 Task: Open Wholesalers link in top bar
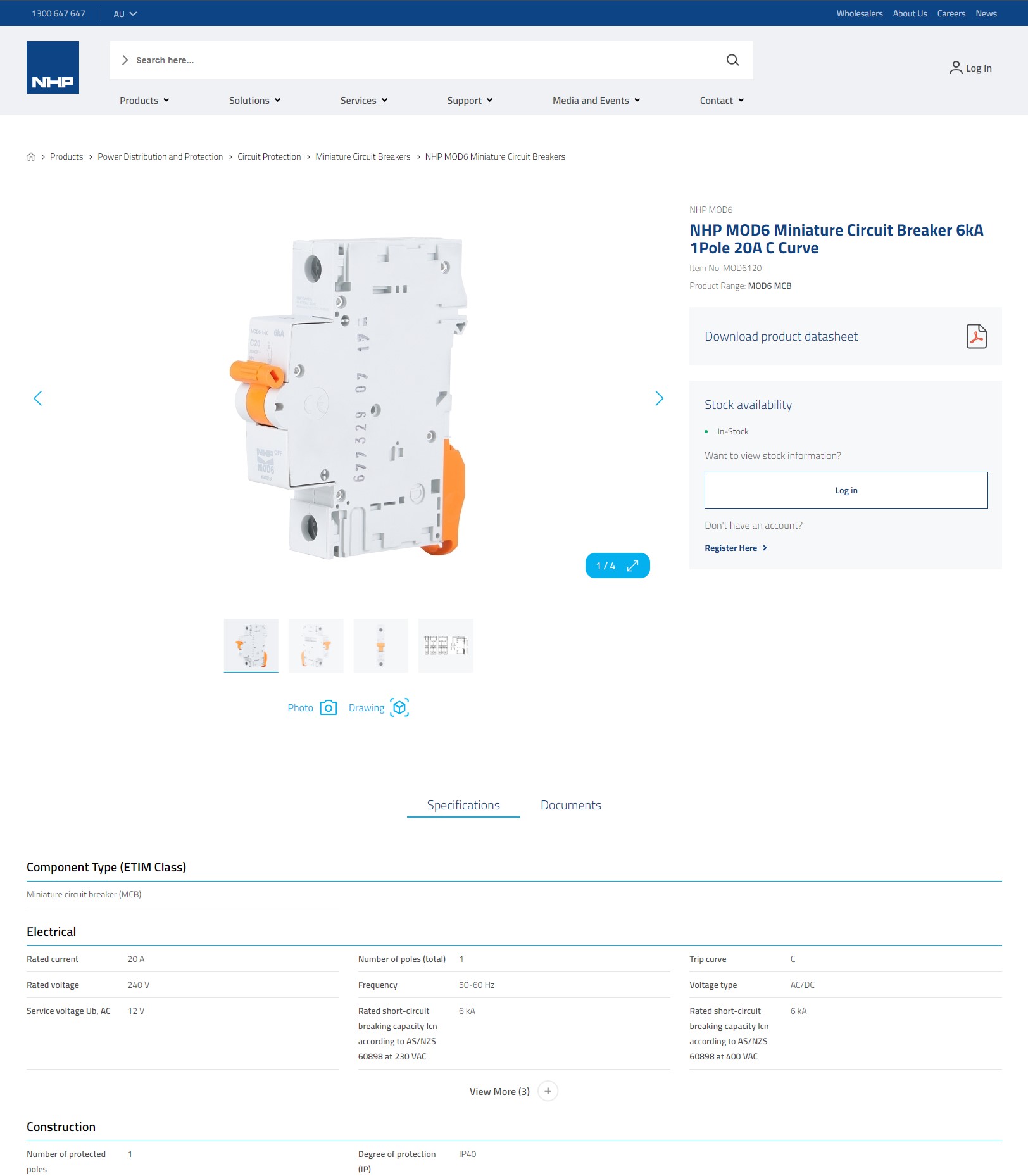[x=859, y=13]
